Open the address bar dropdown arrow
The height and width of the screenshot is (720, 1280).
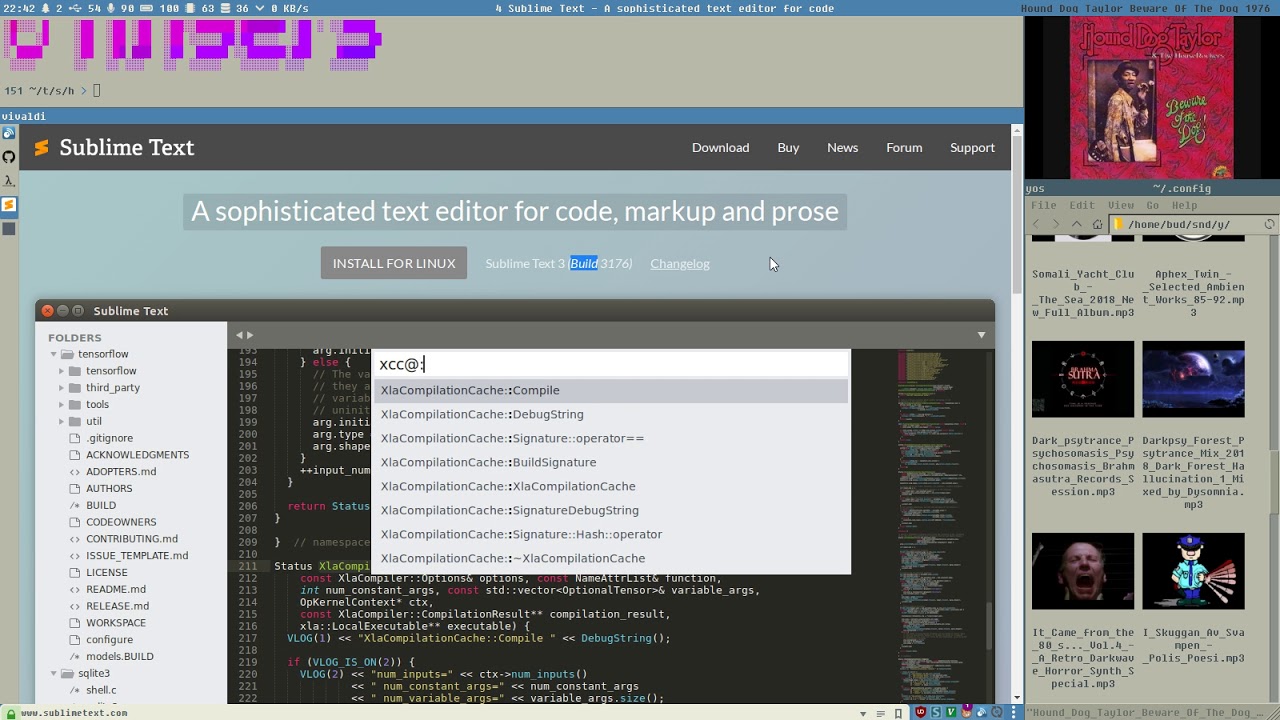(x=863, y=713)
